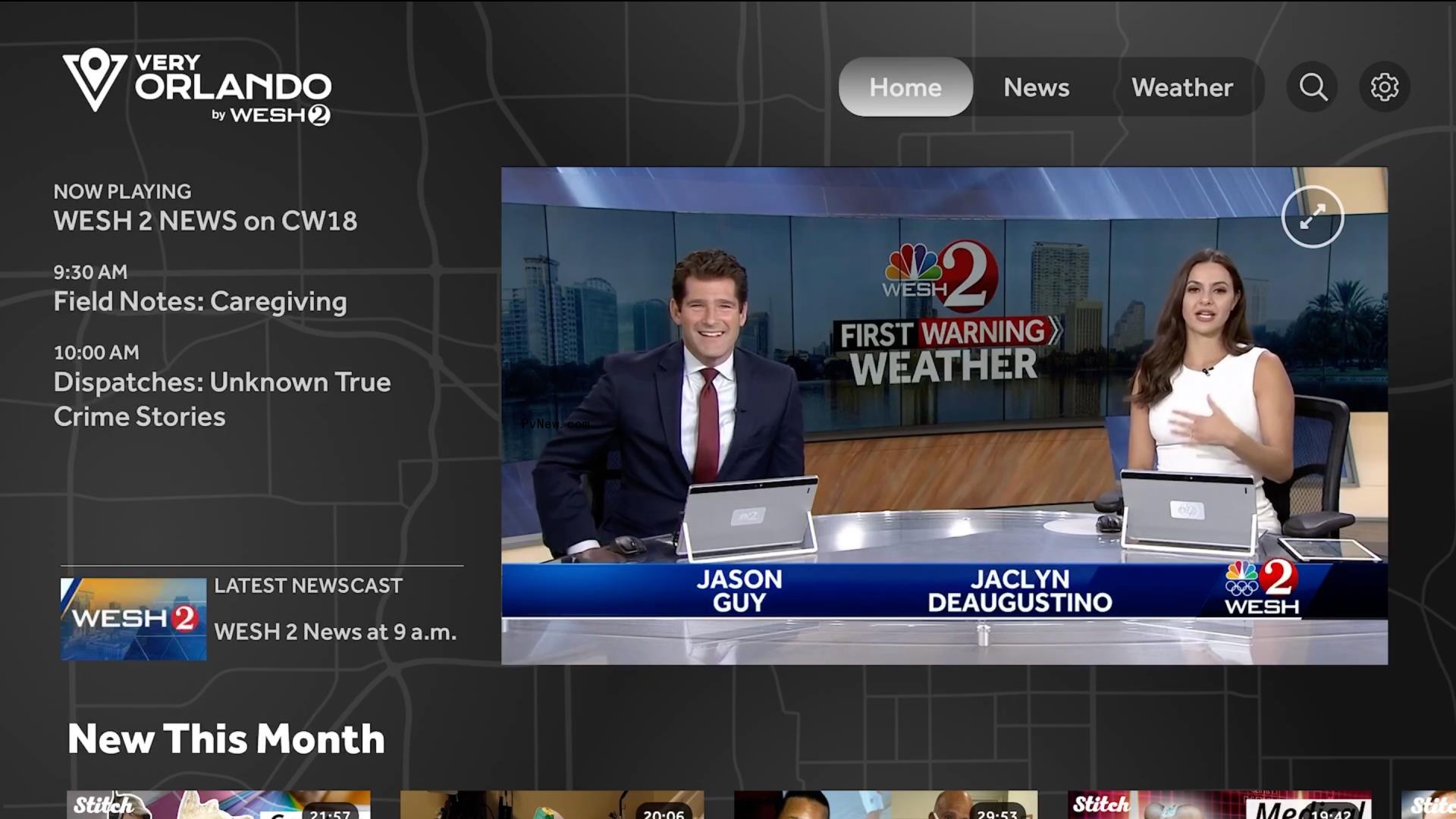The height and width of the screenshot is (819, 1456).
Task: Select the LATEST NEWSCAST label
Action: 308,585
